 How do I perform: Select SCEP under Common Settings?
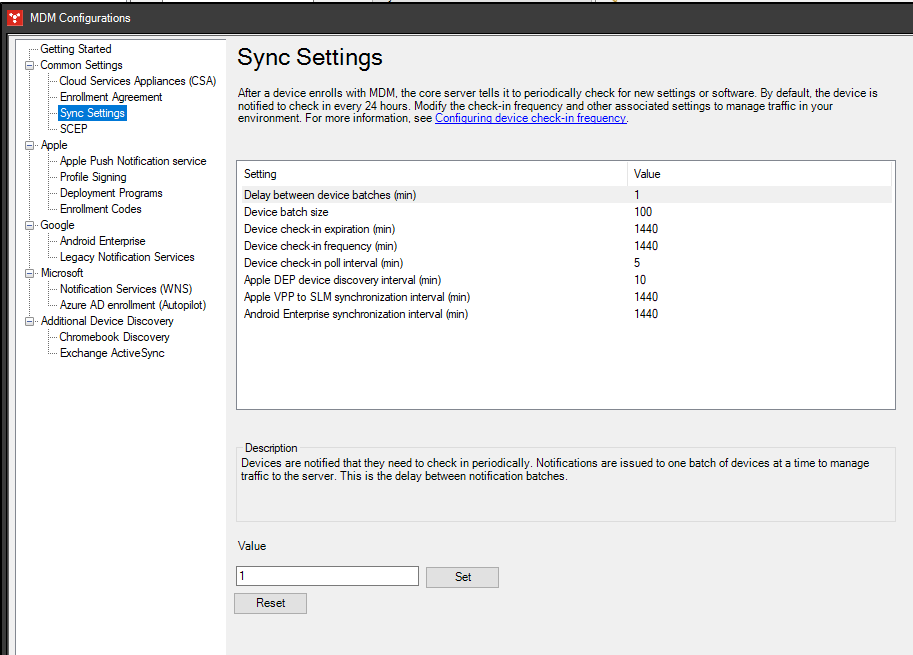tap(73, 129)
